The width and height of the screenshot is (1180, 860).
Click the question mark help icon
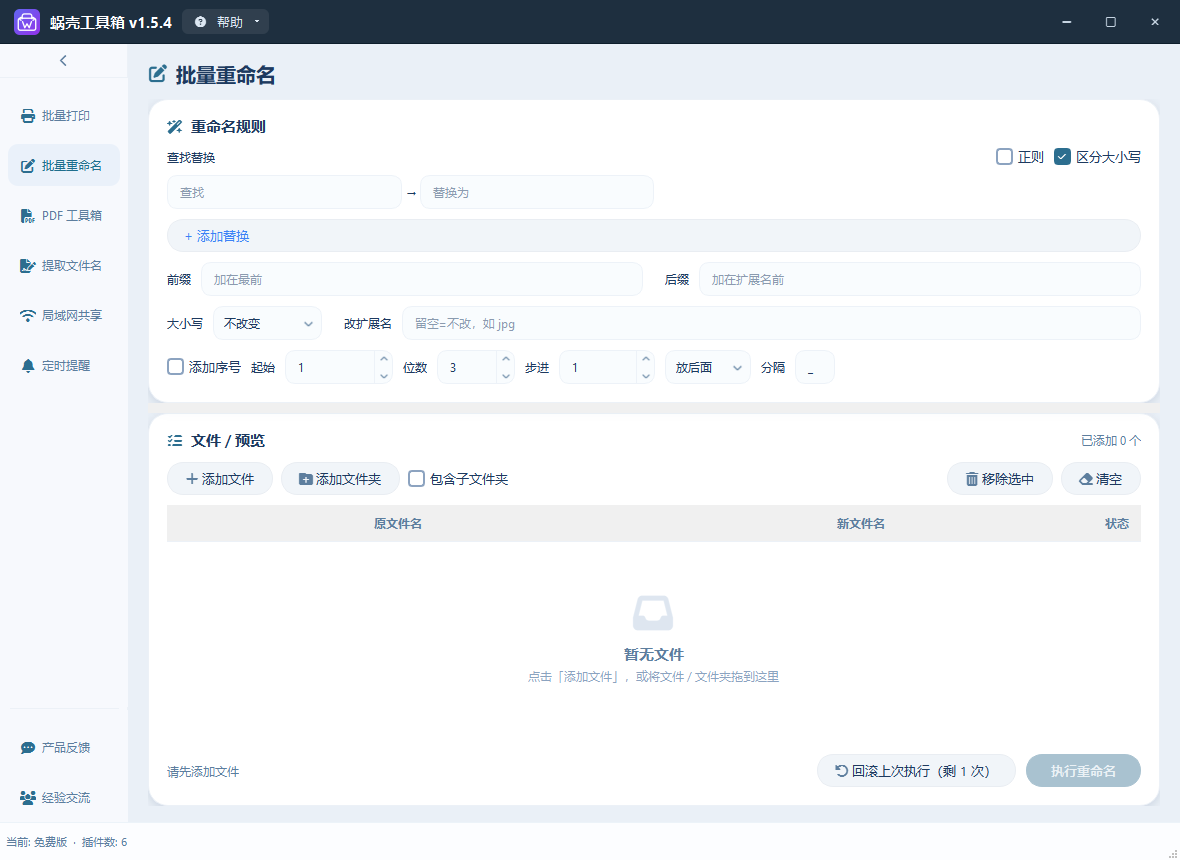pyautogui.click(x=200, y=22)
